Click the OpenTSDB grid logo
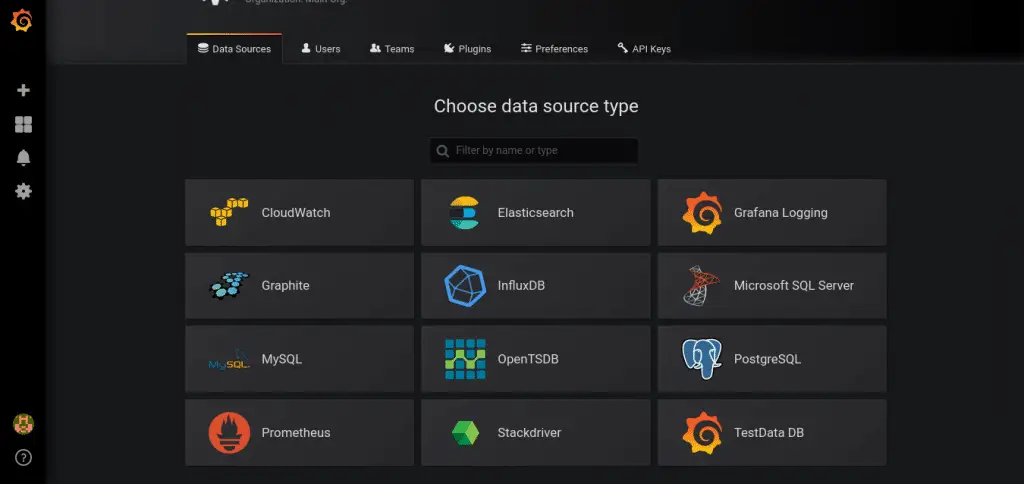The height and width of the screenshot is (484, 1024). (x=465, y=359)
